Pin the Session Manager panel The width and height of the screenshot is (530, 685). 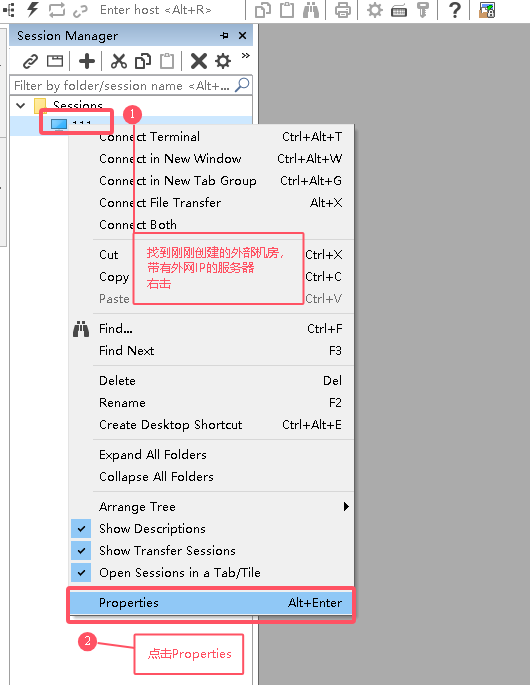225,36
